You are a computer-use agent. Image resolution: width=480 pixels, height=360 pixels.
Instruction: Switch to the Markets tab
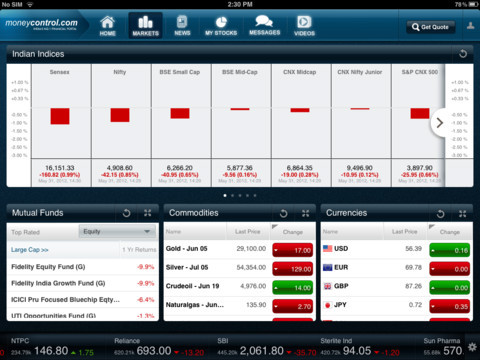click(x=145, y=26)
